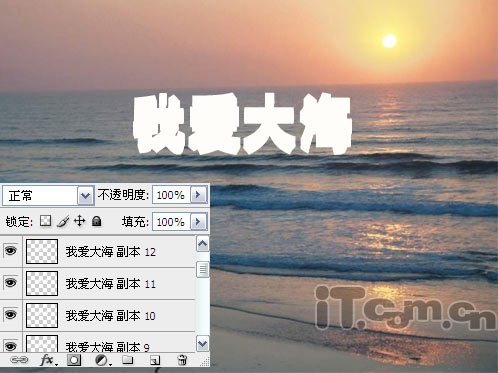This screenshot has height=373, width=498.
Task: Delete layer with trash icon
Action: [182, 360]
